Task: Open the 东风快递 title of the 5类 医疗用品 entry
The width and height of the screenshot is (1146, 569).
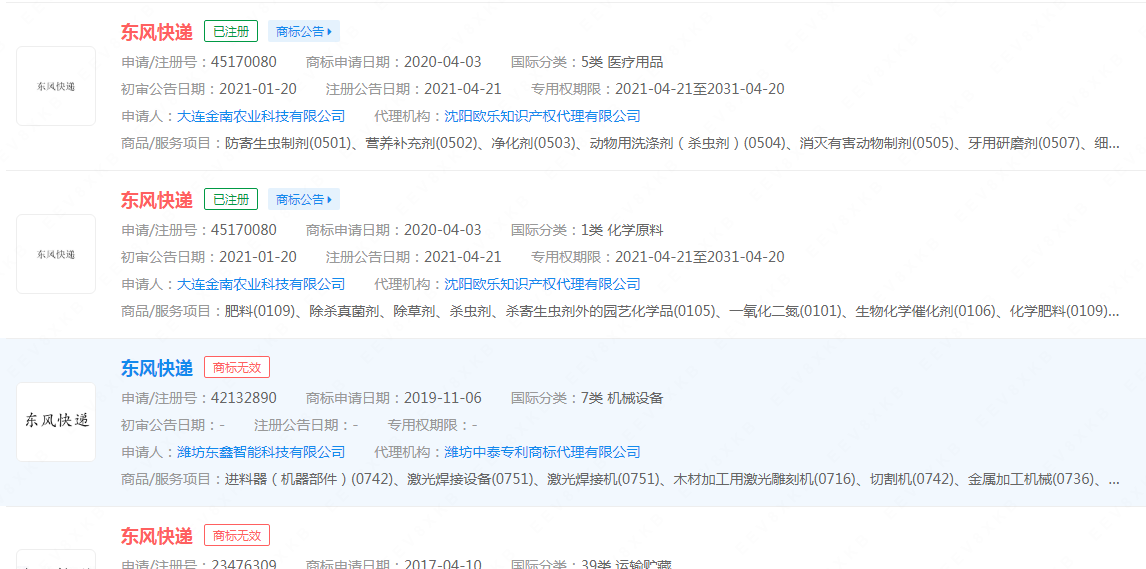Action: click(x=157, y=31)
